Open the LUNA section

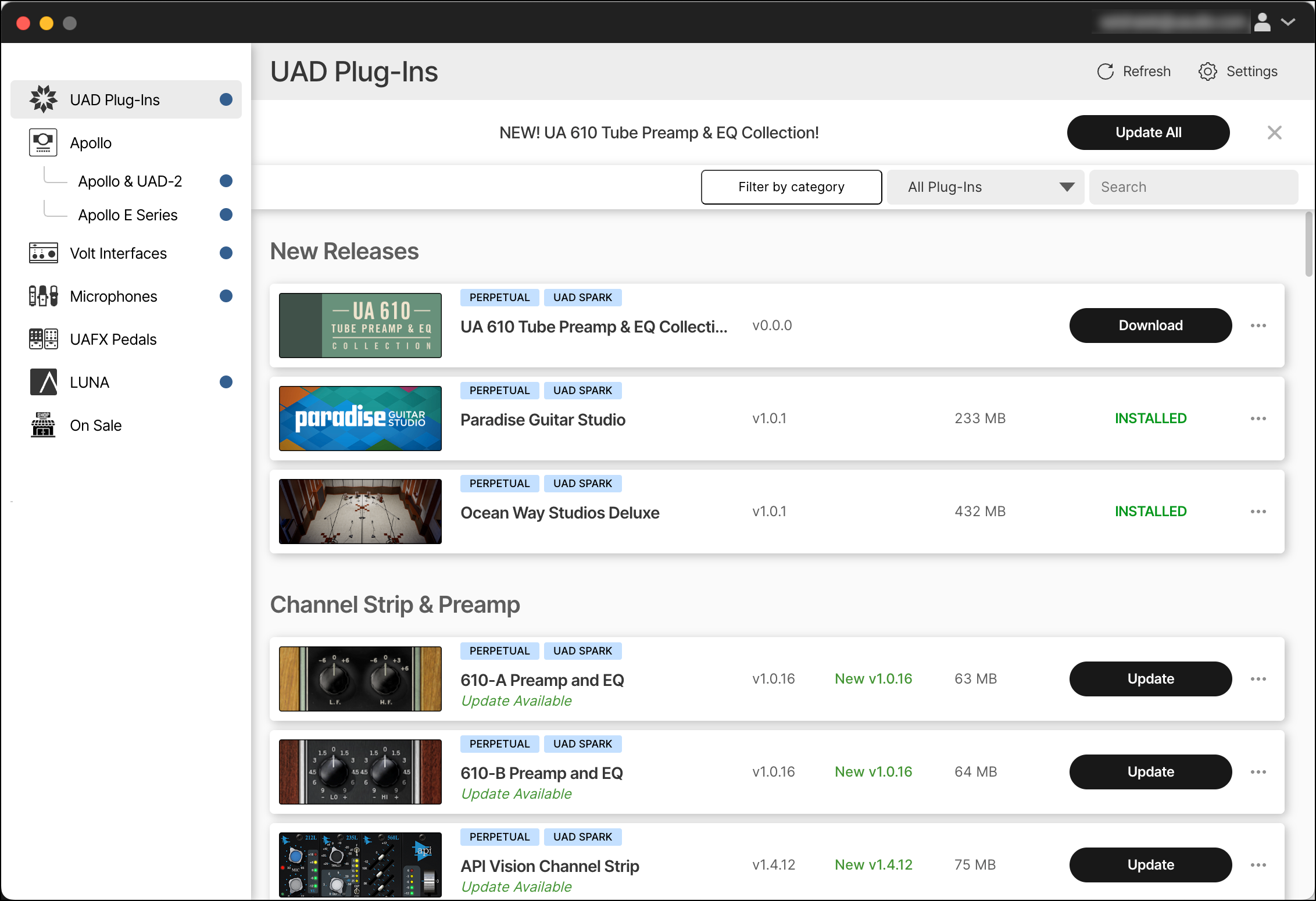[89, 382]
